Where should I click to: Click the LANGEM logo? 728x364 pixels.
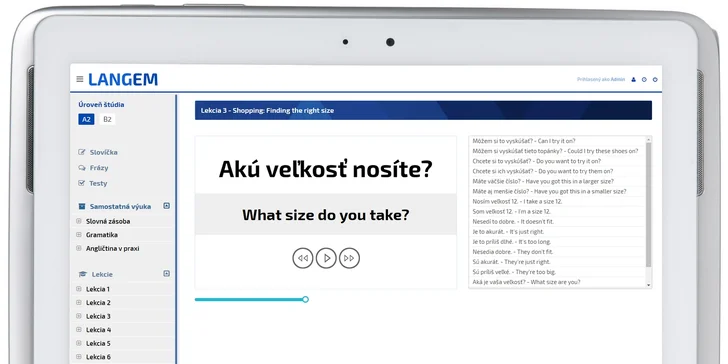pos(123,79)
